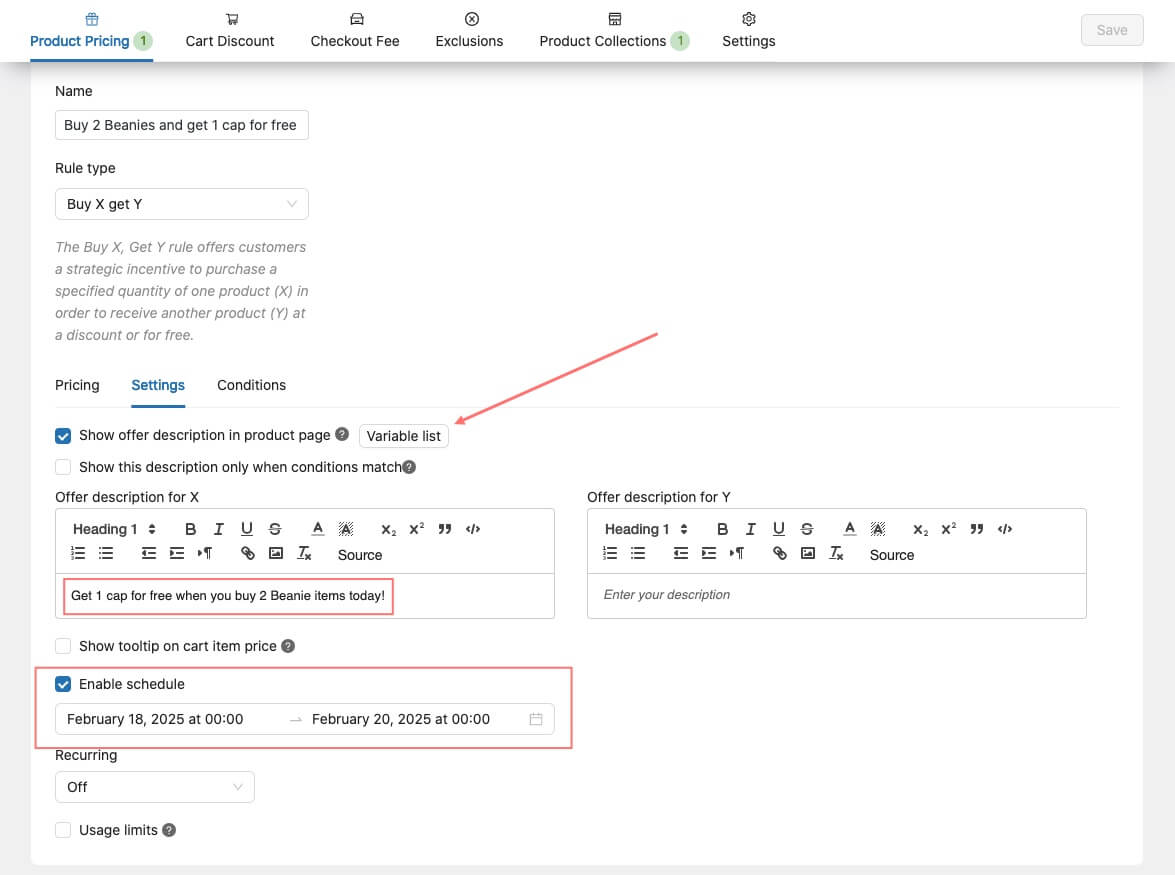Switch to the Conditions tab

[x=251, y=385]
